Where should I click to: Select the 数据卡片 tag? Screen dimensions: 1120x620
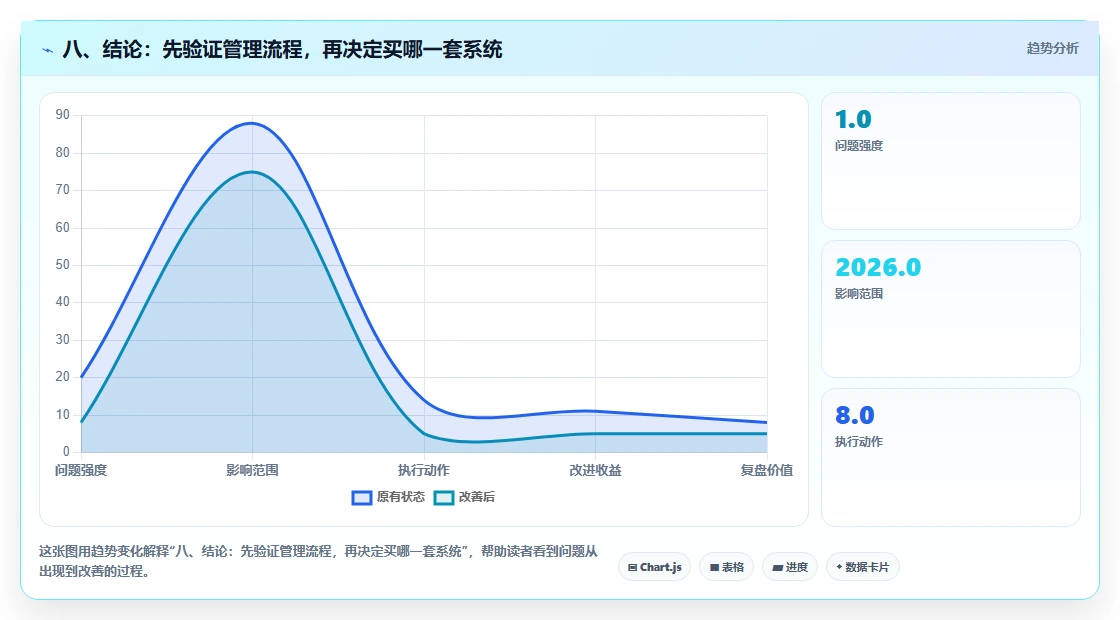[862, 567]
